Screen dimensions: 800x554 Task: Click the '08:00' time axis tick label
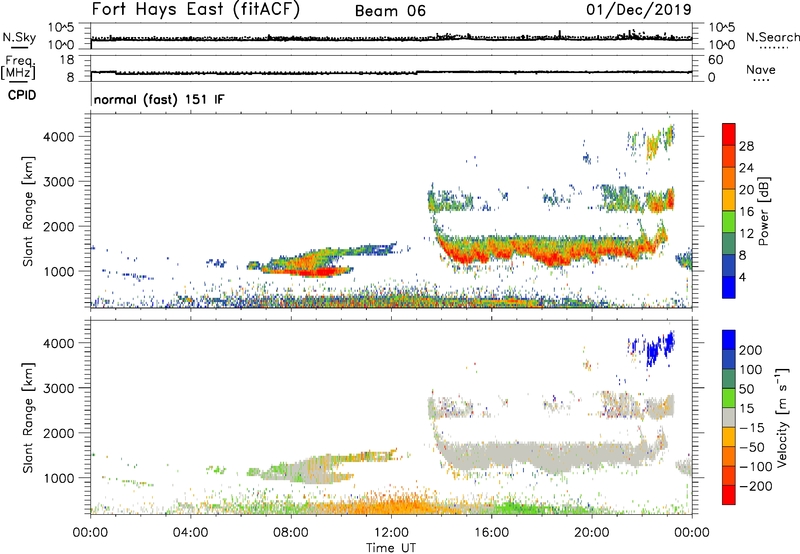pyautogui.click(x=290, y=533)
